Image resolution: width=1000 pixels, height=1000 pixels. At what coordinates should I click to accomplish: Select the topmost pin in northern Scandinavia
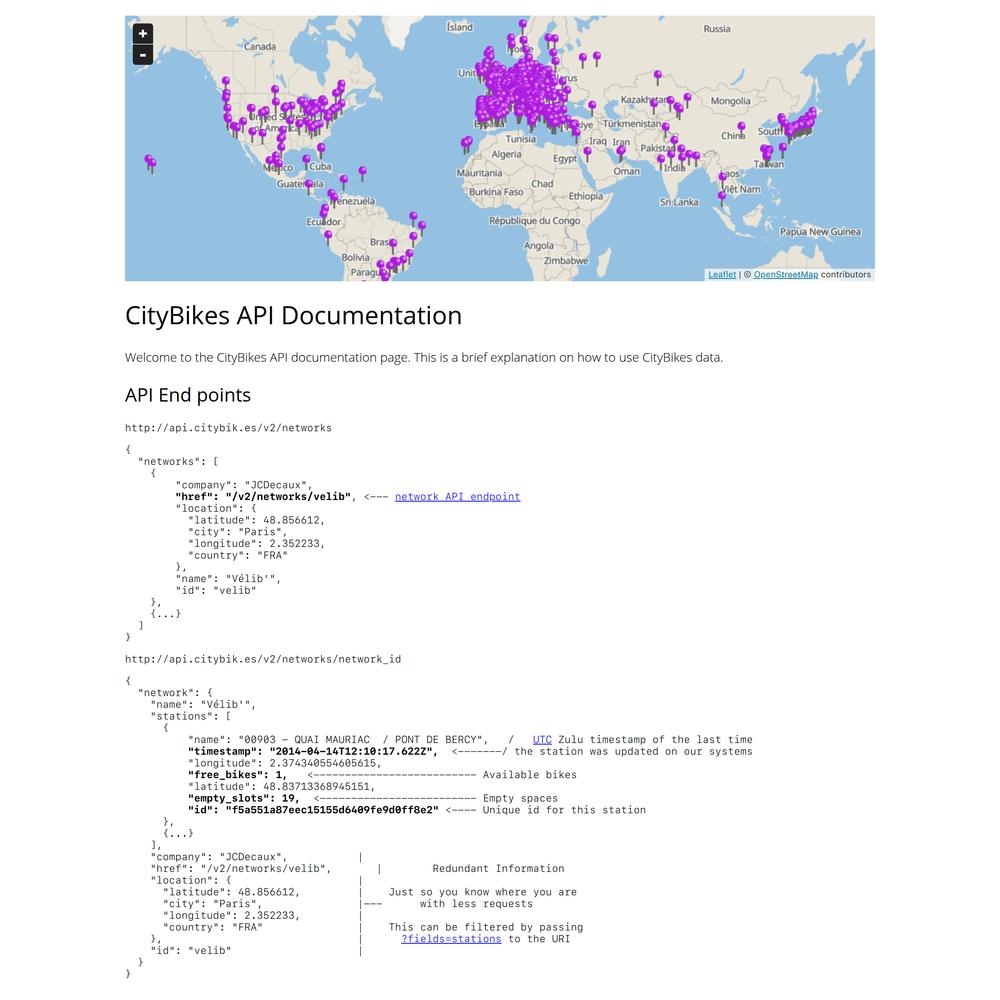pos(522,27)
